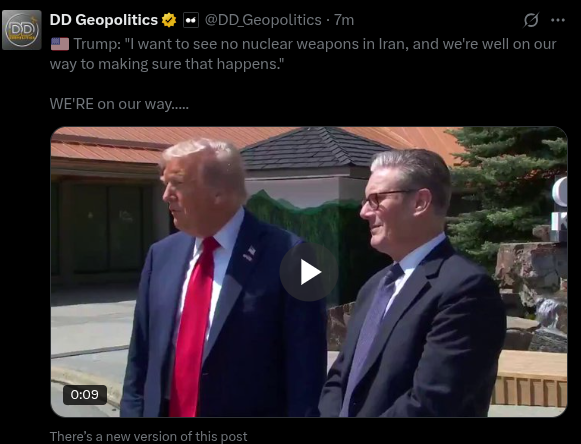Click the Trump quote text of the post
This screenshot has width=581, height=444.
[303, 54]
